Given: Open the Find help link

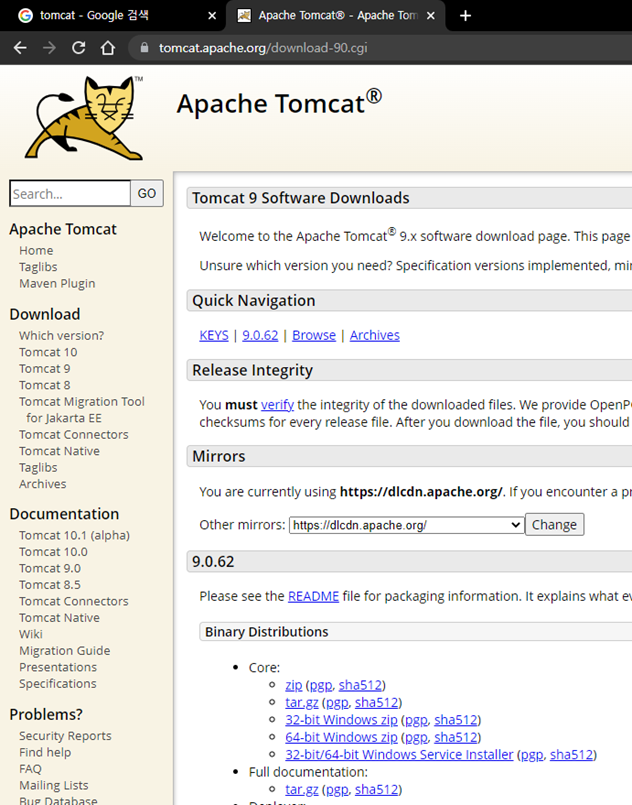Looking at the screenshot, I should [45, 752].
